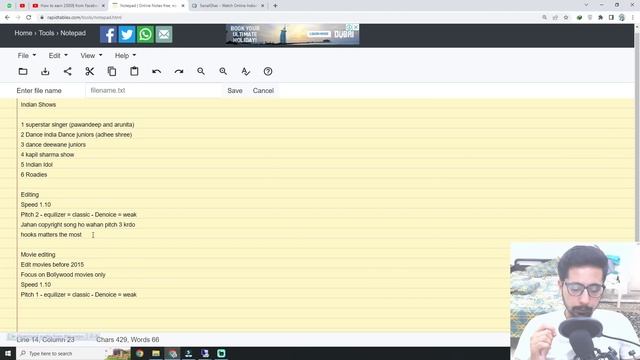Click the paste clipboard icon
The height and width of the screenshot is (360, 640).
134,71
